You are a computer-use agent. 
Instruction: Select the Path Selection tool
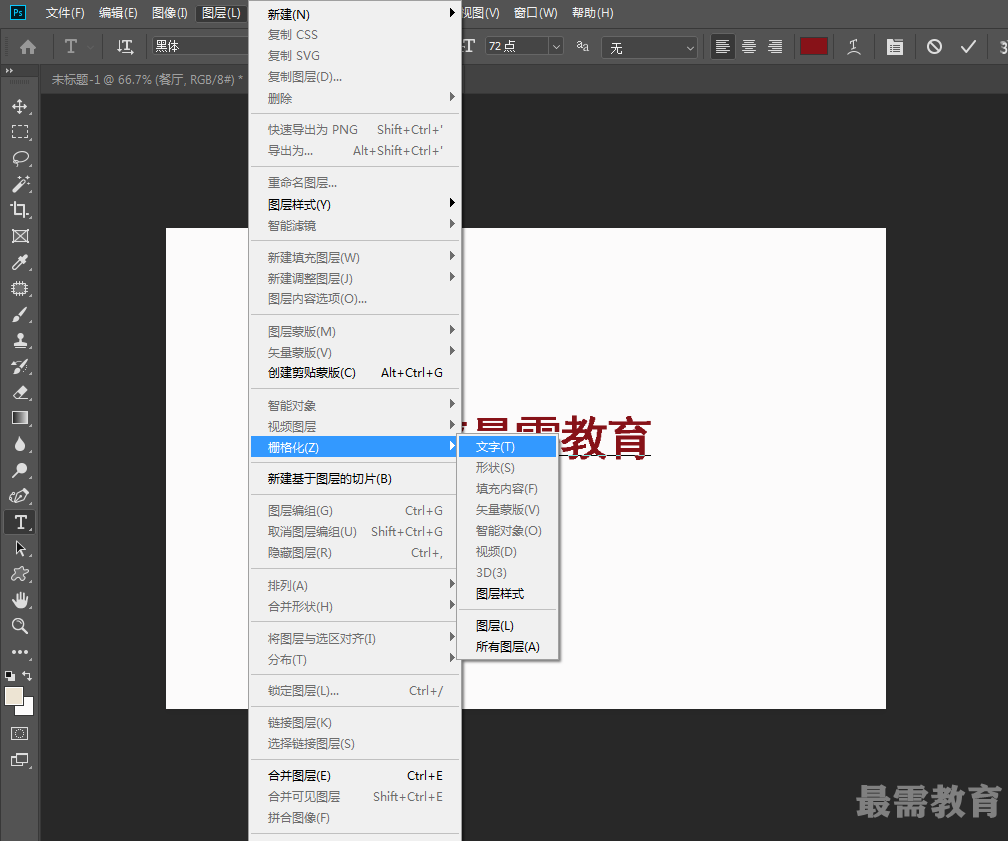point(20,548)
